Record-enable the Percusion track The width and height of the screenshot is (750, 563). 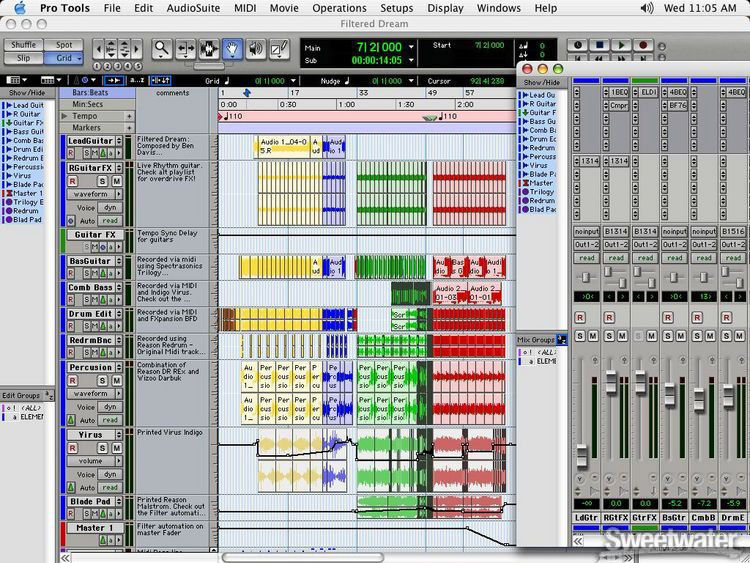pos(72,381)
